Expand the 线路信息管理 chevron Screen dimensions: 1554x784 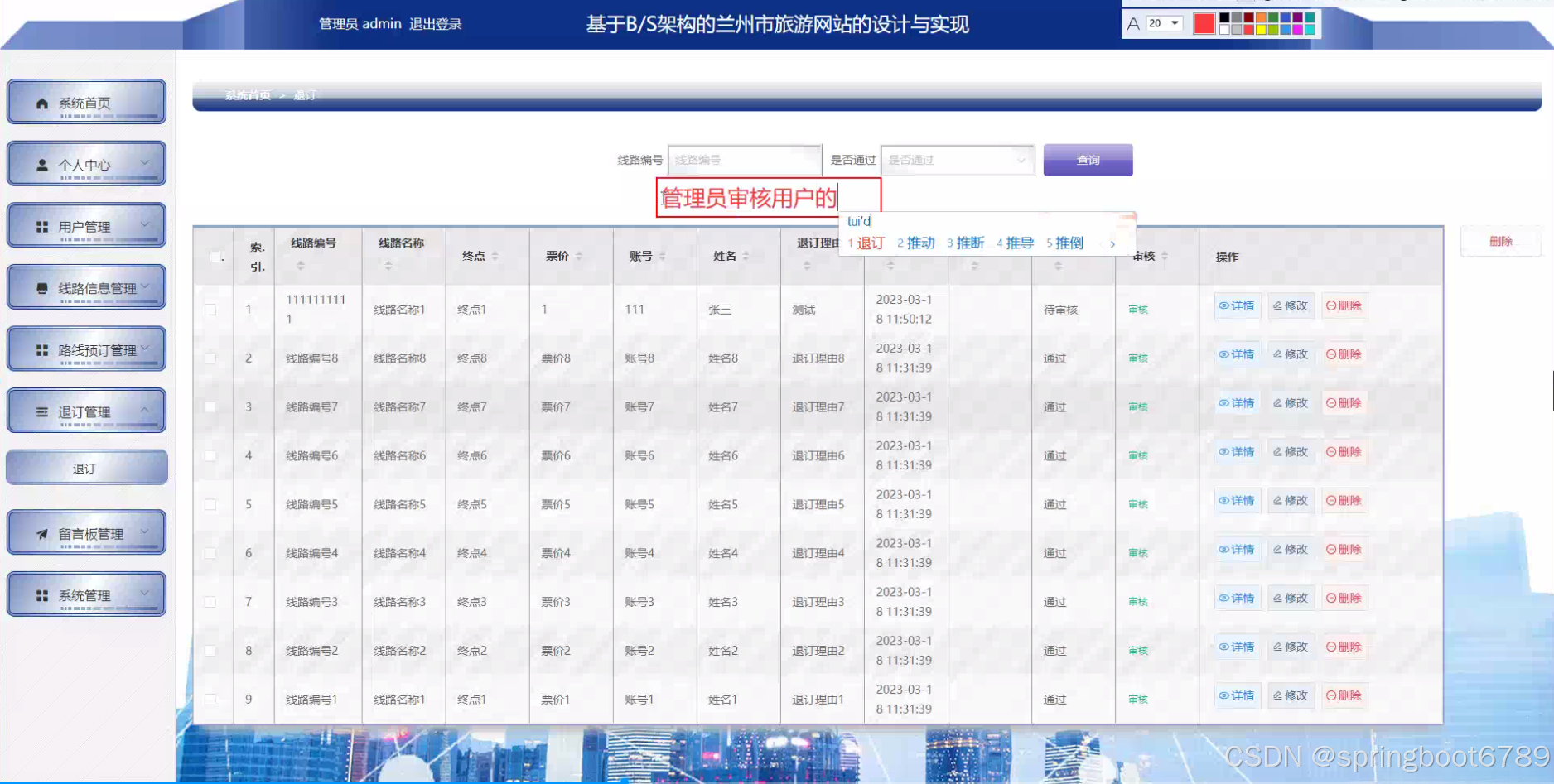(x=145, y=286)
